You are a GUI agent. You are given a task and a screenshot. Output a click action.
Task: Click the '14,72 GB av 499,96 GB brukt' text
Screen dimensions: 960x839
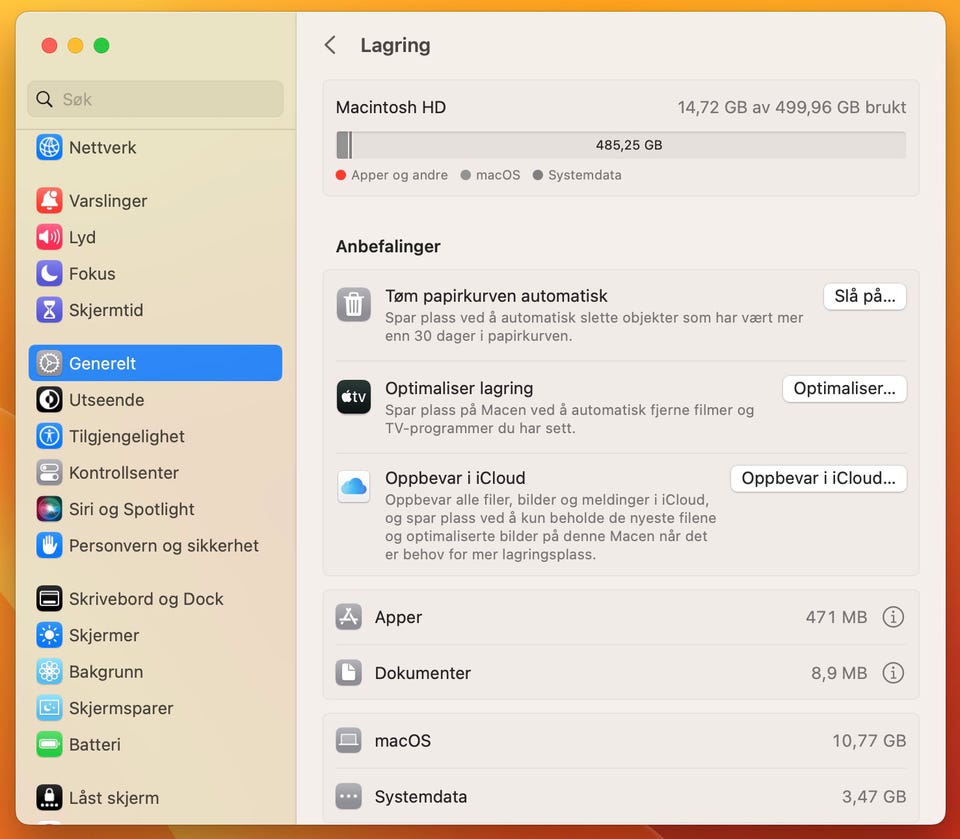click(792, 107)
